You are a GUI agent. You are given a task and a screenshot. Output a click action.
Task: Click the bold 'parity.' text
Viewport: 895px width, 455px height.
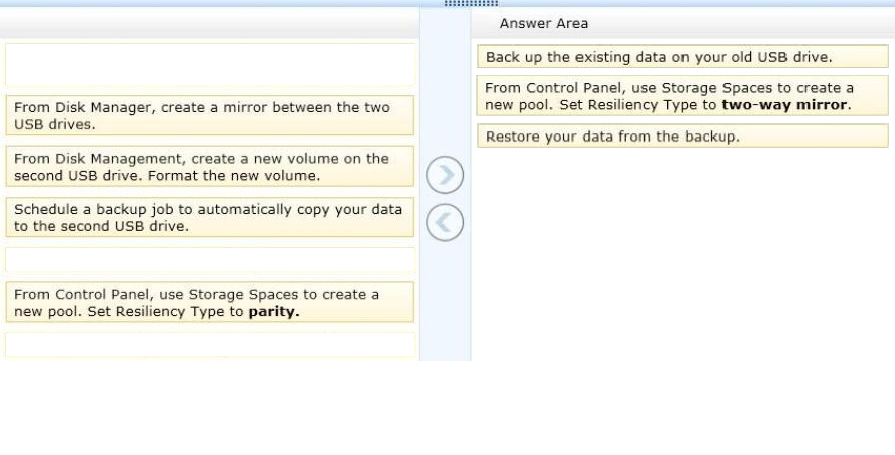(x=274, y=312)
